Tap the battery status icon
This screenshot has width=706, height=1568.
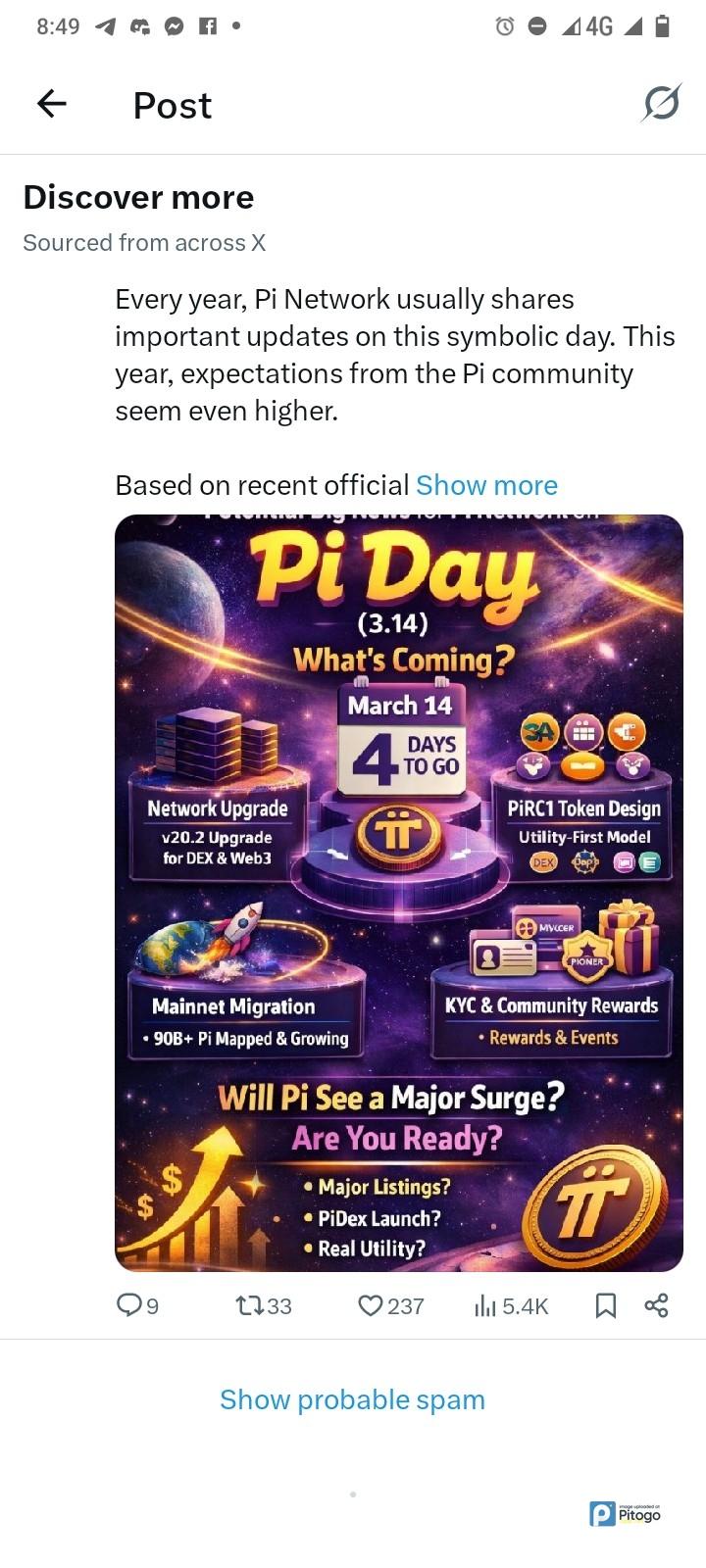pos(662,26)
